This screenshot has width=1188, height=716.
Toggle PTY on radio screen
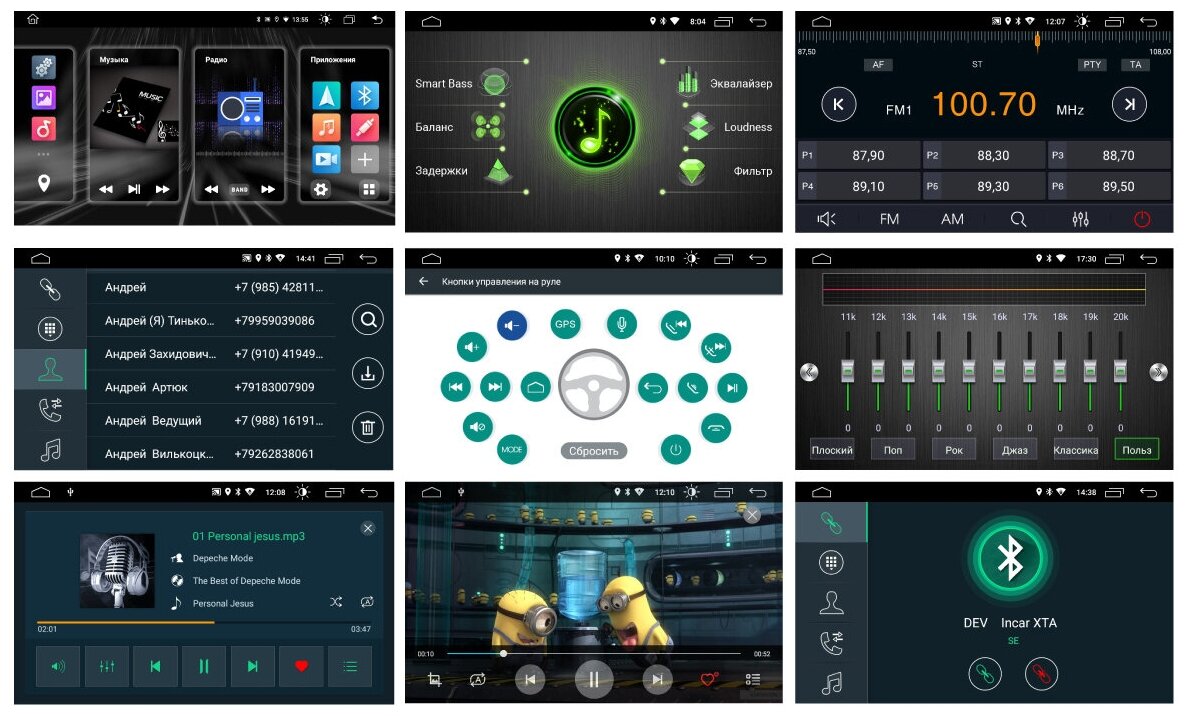[1092, 64]
